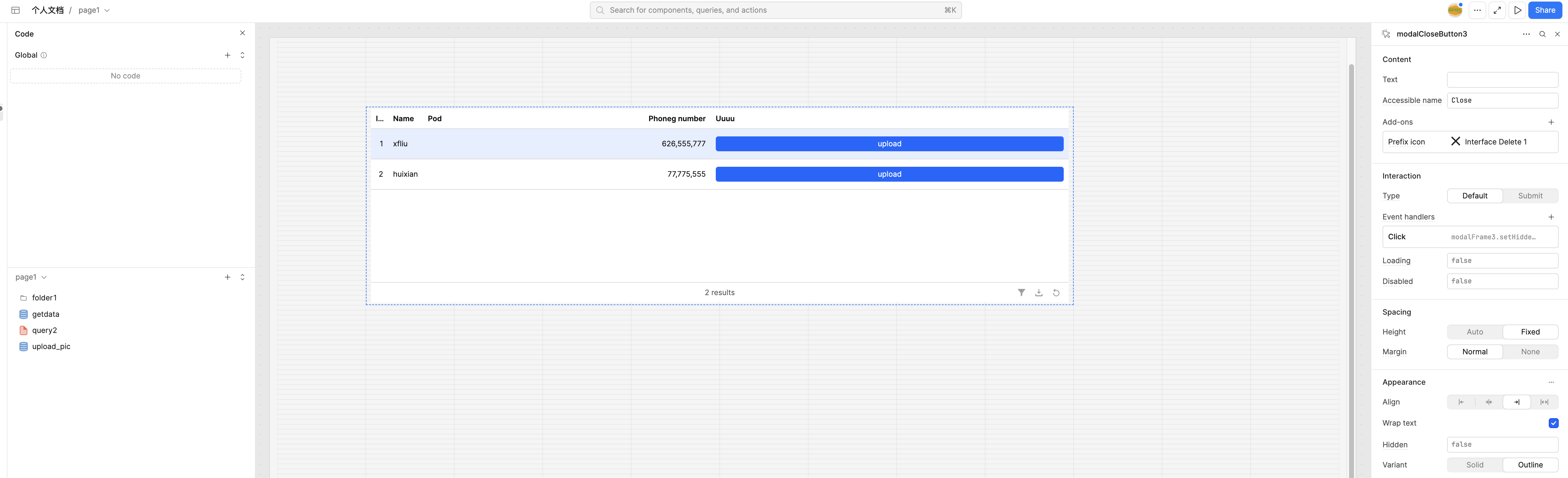The height and width of the screenshot is (478, 1568).
Task: Download table data icon
Action: click(x=1039, y=293)
